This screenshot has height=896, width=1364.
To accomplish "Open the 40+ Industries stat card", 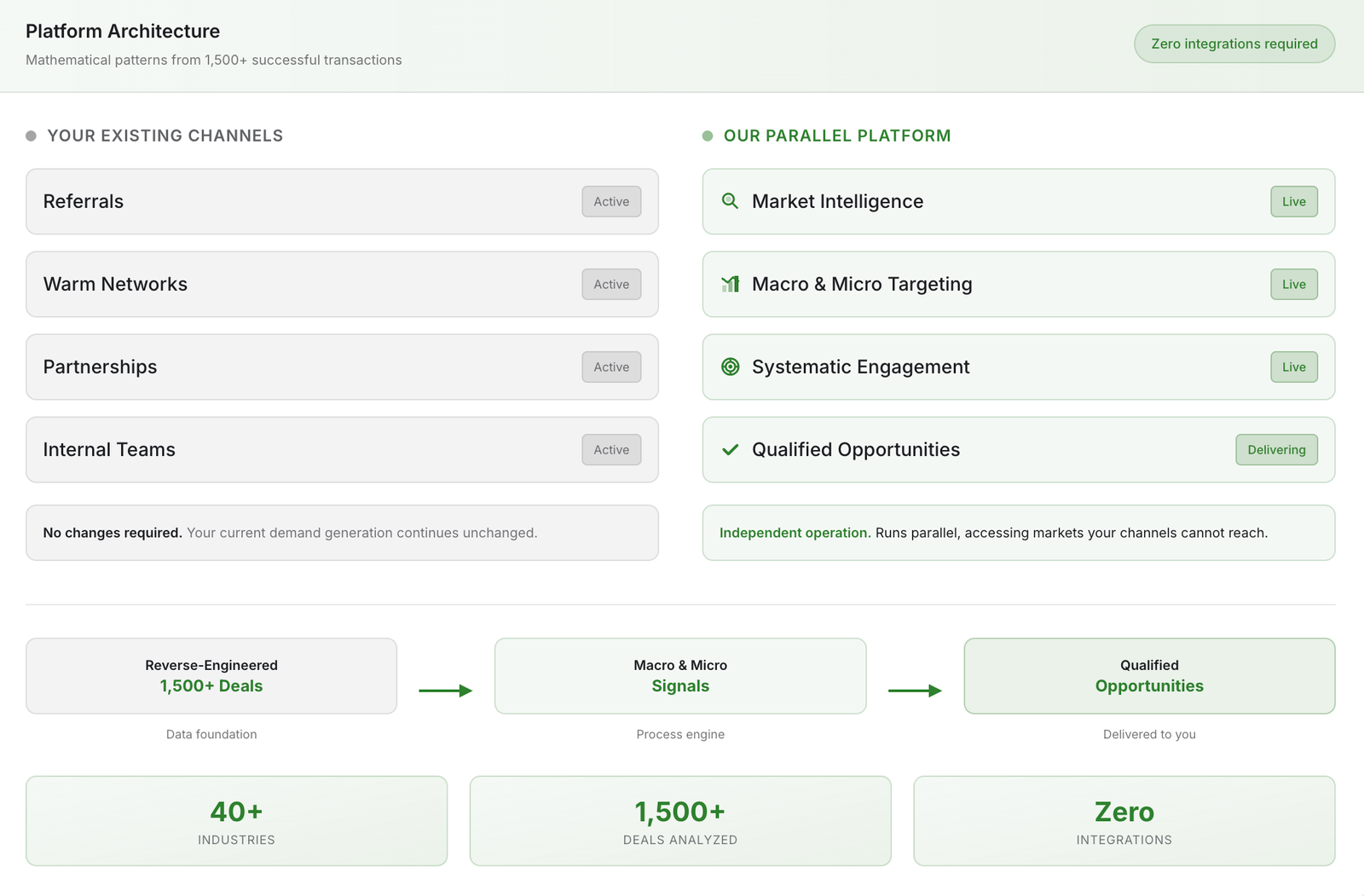I will click(236, 820).
